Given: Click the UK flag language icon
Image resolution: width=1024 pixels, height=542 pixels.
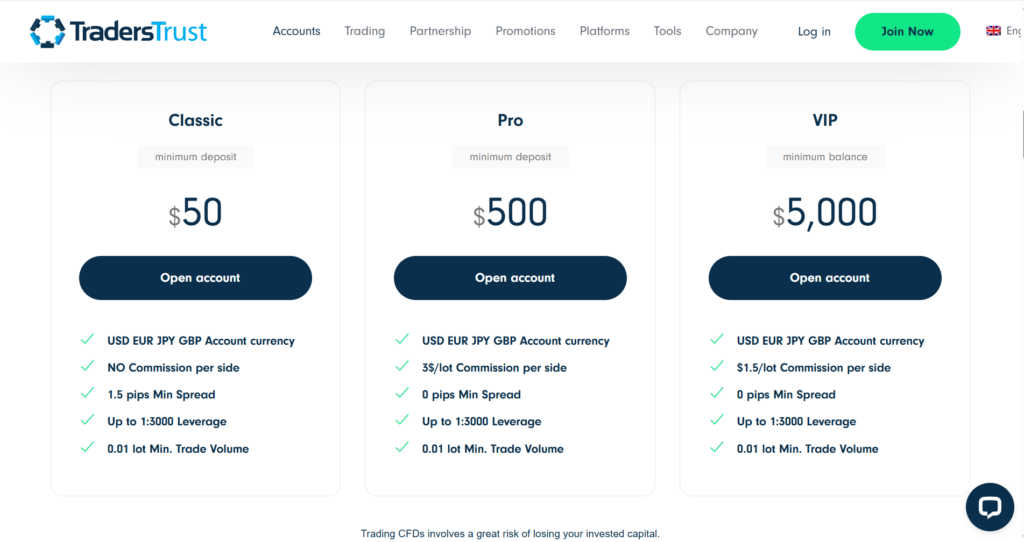Looking at the screenshot, I should [x=993, y=31].
